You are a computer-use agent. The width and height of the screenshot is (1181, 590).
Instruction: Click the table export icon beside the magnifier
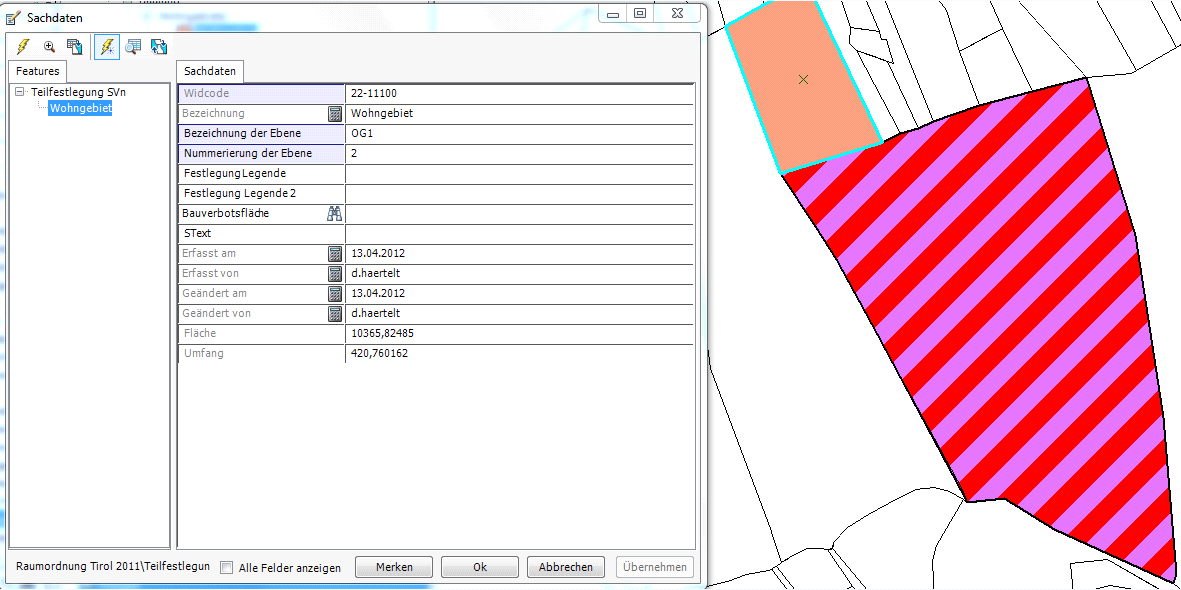pyautogui.click(x=74, y=46)
